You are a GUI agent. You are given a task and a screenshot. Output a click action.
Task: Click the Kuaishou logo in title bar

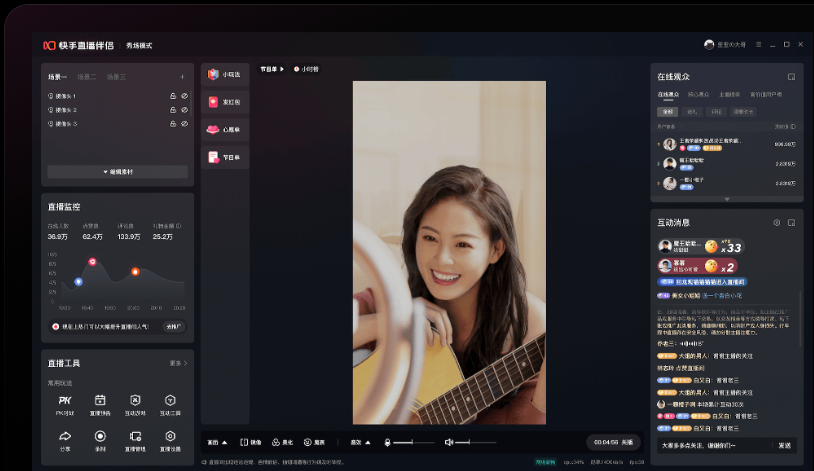(x=49, y=45)
